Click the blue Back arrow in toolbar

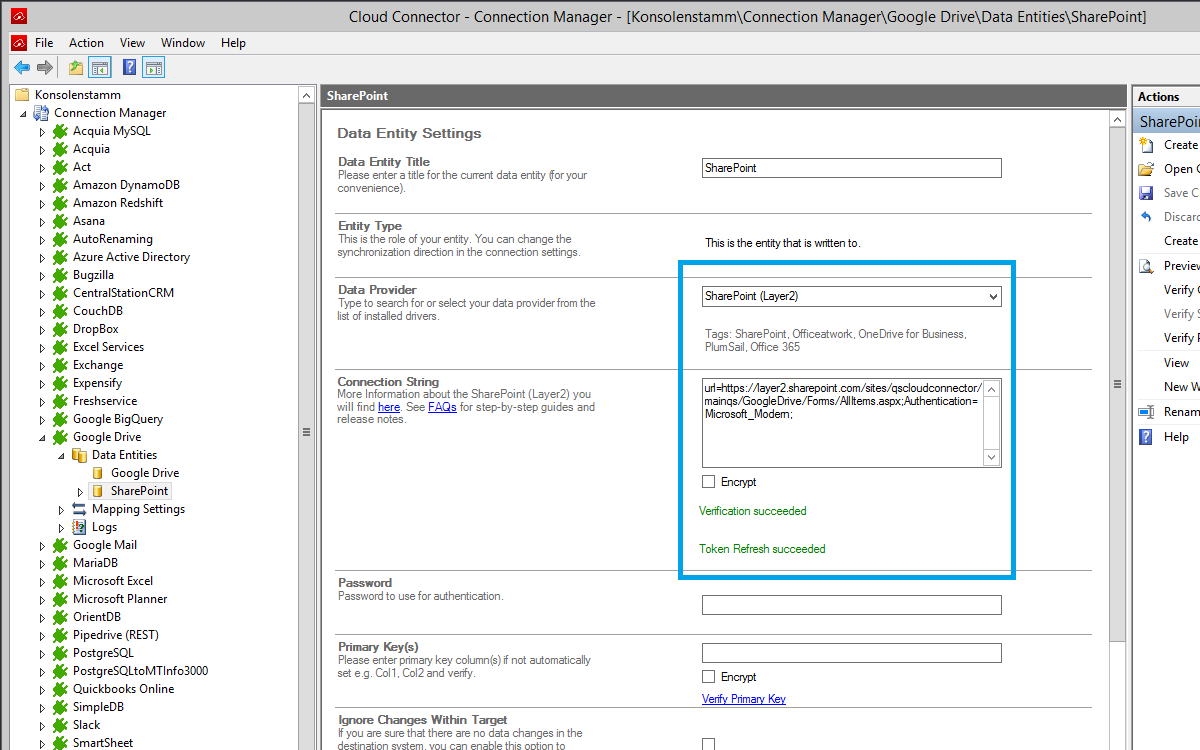[21, 68]
